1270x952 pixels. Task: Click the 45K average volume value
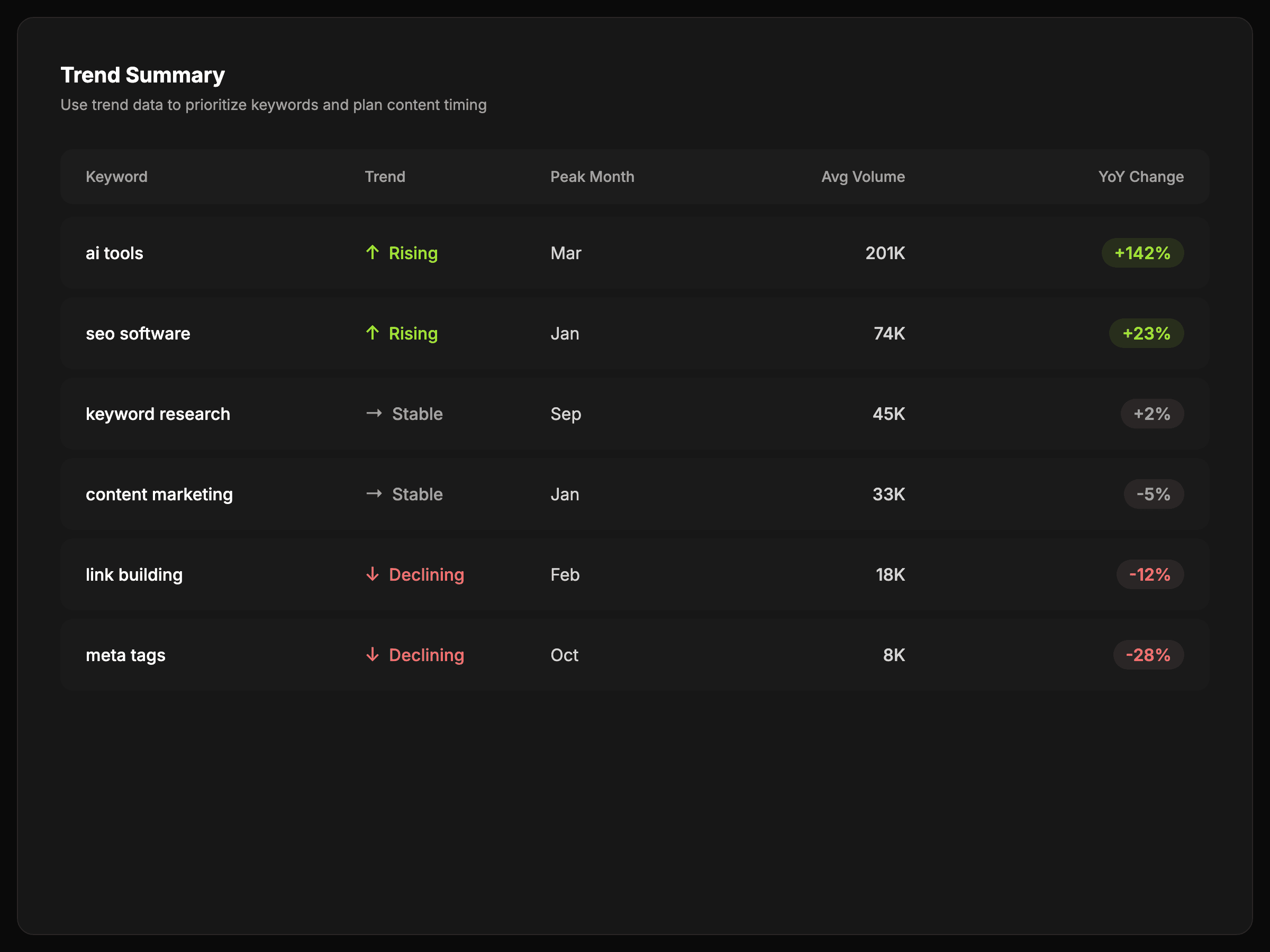888,414
